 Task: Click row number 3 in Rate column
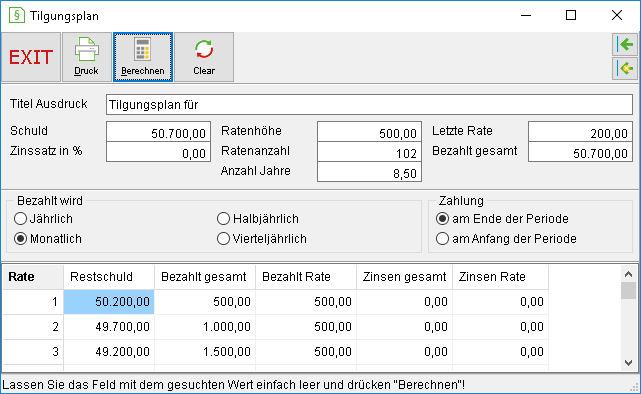point(33,352)
